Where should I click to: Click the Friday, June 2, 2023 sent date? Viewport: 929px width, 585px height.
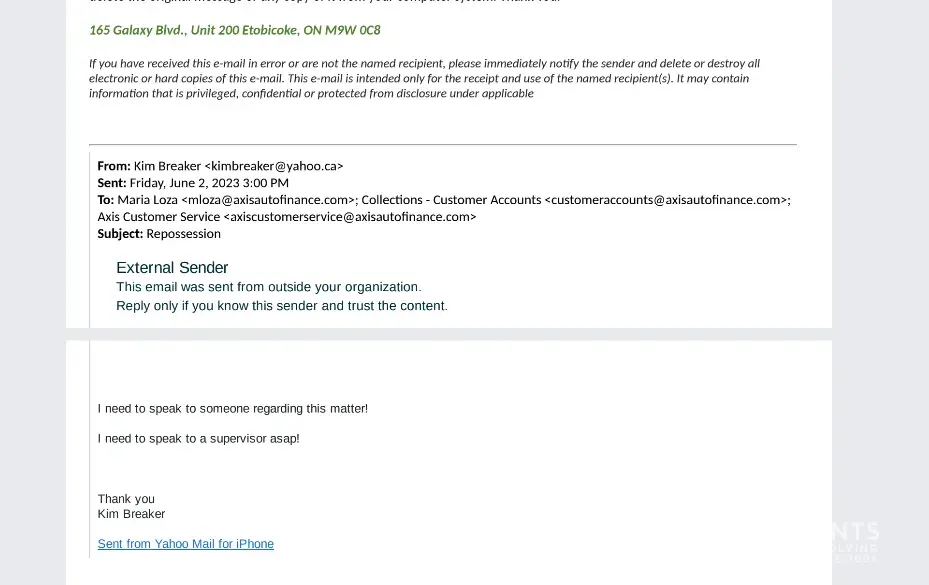coord(209,183)
